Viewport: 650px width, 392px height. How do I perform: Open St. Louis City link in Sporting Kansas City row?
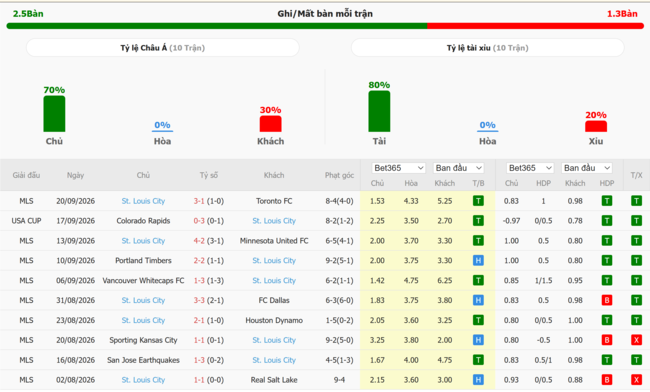(x=274, y=340)
